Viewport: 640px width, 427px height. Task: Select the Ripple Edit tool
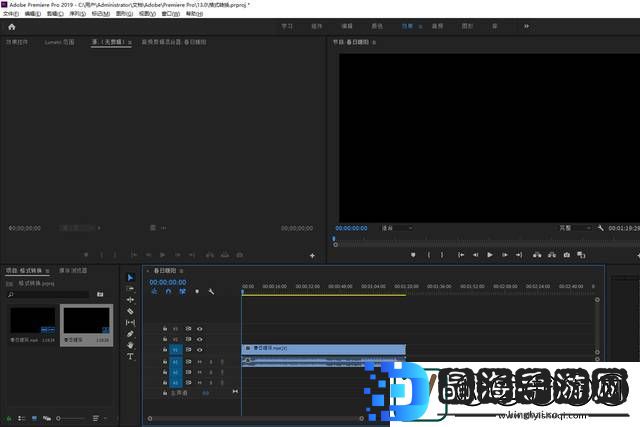click(x=130, y=300)
